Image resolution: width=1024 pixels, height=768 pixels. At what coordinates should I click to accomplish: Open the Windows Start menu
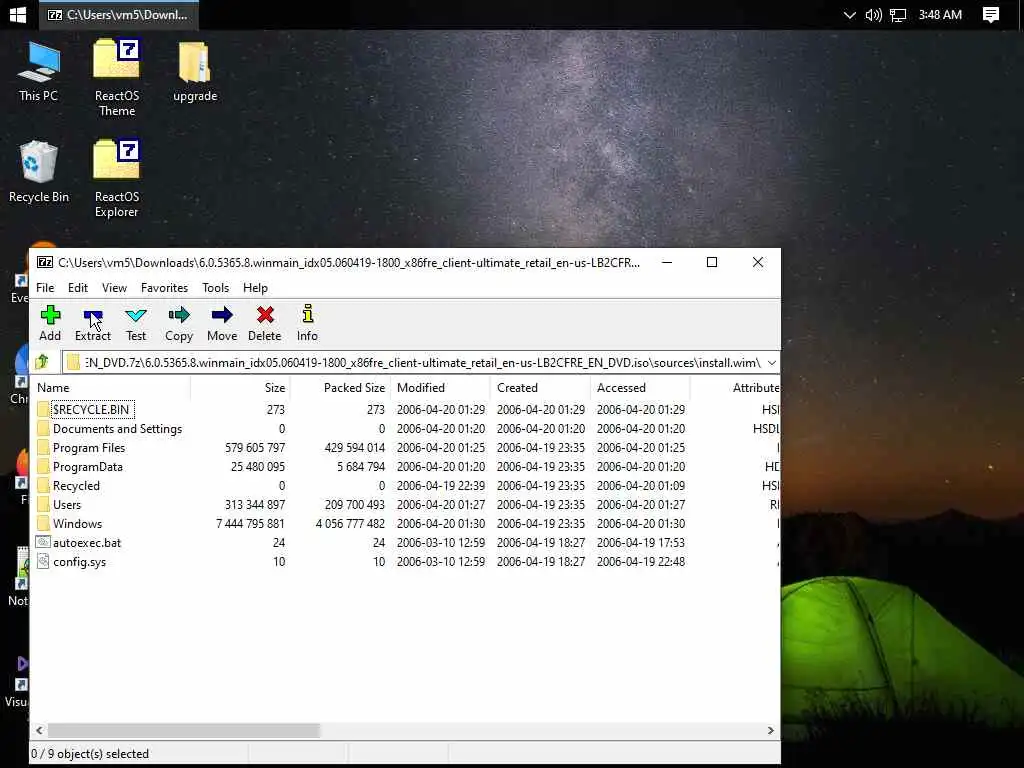[x=18, y=14]
